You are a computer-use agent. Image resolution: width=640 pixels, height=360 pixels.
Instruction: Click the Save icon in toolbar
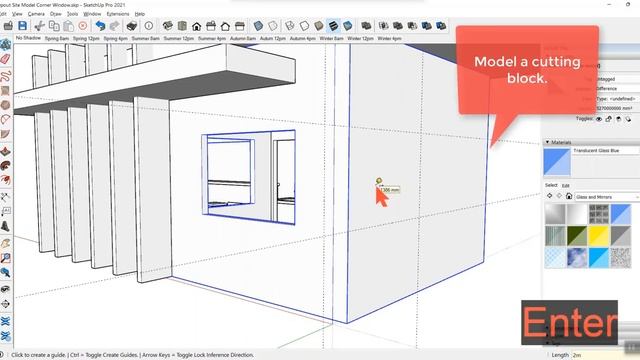pos(22,26)
